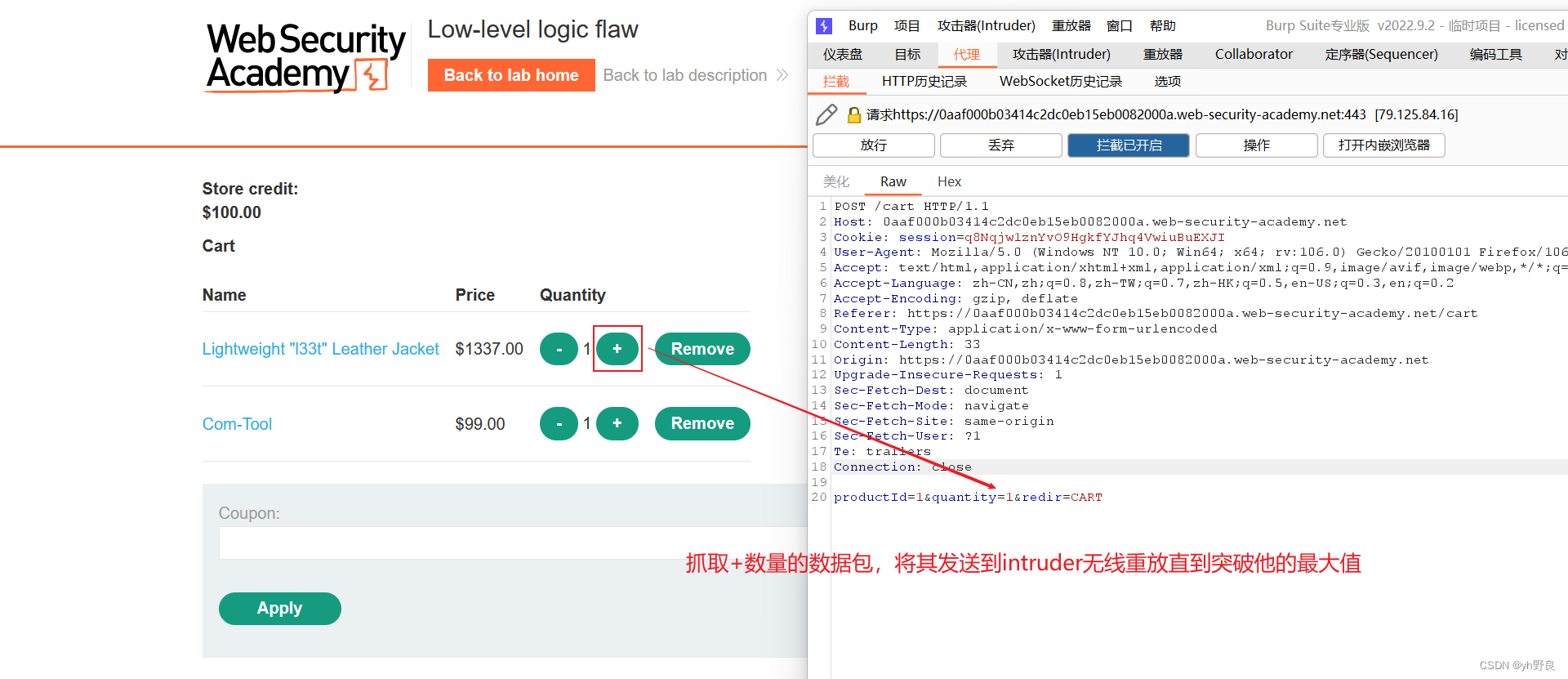Screen dimensions: 1568x679
Task: Click the Cookie session header line
Action: pos(1029,237)
